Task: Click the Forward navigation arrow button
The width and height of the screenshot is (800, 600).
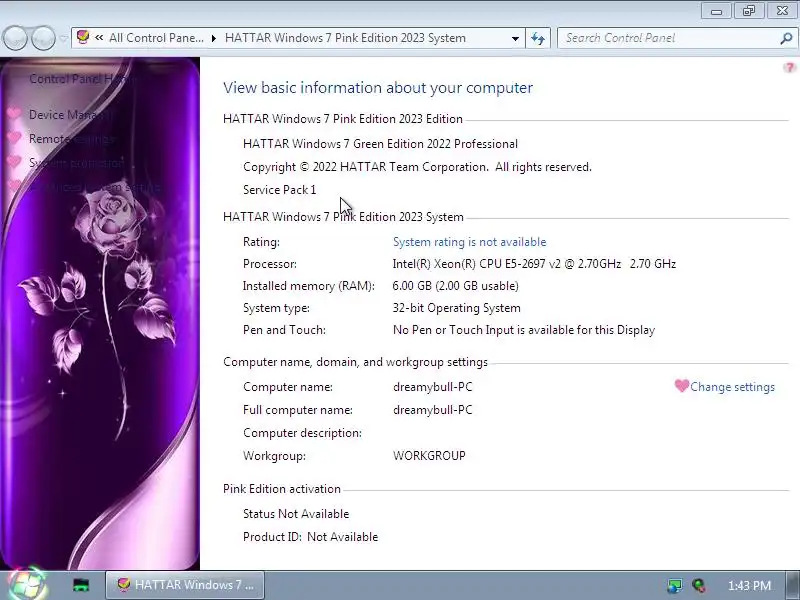Action: (43, 38)
